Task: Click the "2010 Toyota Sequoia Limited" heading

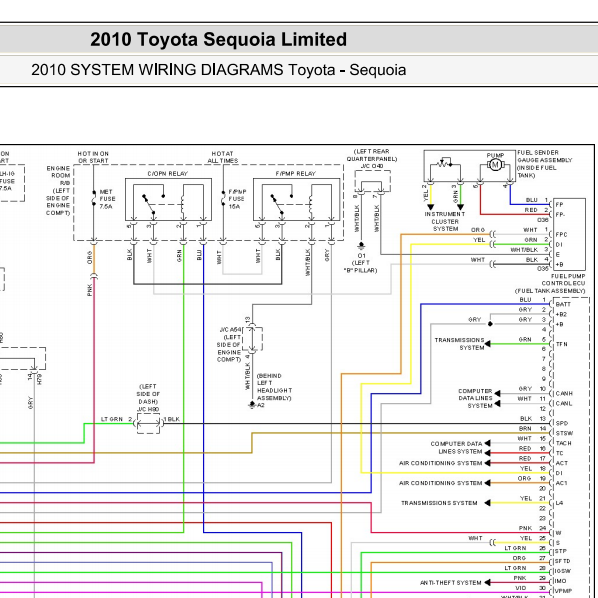Action: tap(219, 39)
